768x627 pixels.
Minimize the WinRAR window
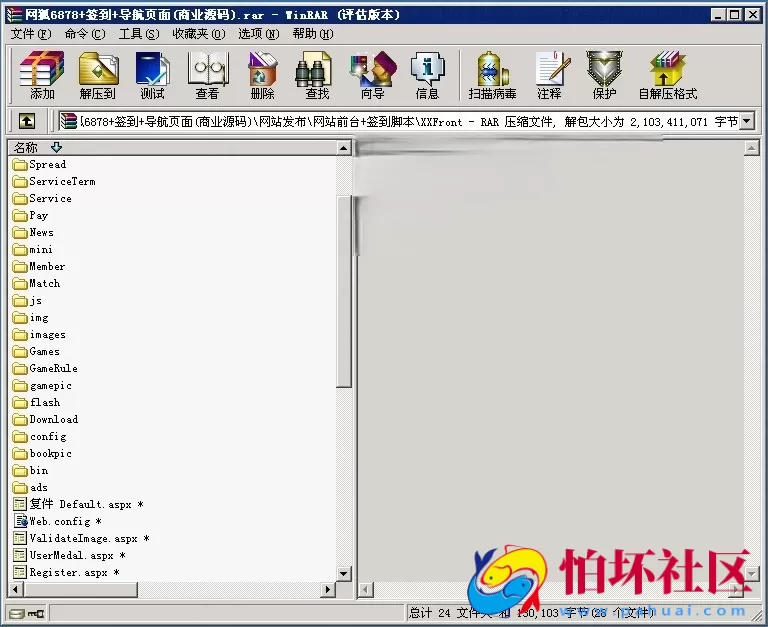719,15
